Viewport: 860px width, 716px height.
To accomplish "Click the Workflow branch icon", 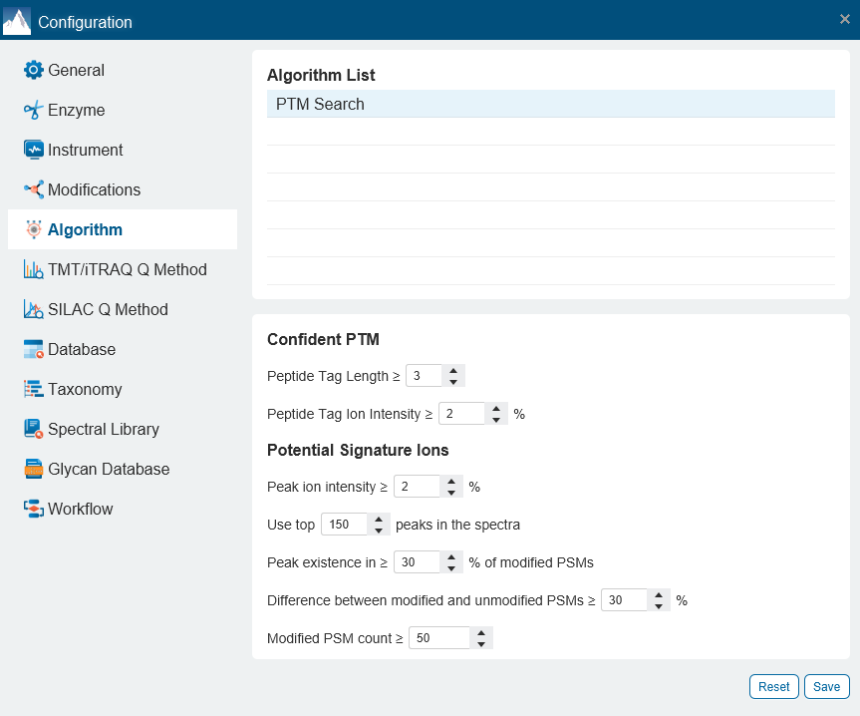I will click(x=35, y=509).
